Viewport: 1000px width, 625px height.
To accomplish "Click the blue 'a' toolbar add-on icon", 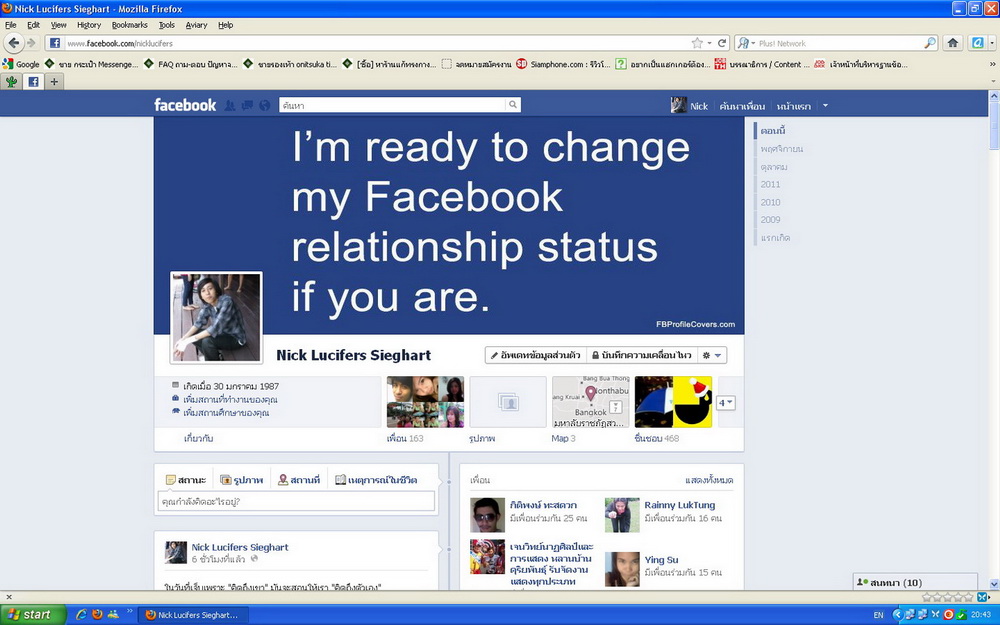I will [978, 43].
